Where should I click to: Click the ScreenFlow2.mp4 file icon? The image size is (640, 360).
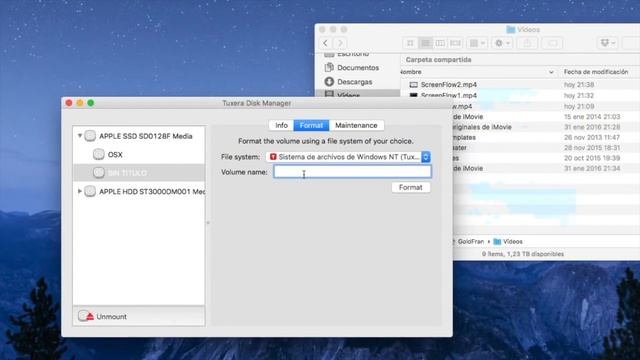(x=413, y=84)
